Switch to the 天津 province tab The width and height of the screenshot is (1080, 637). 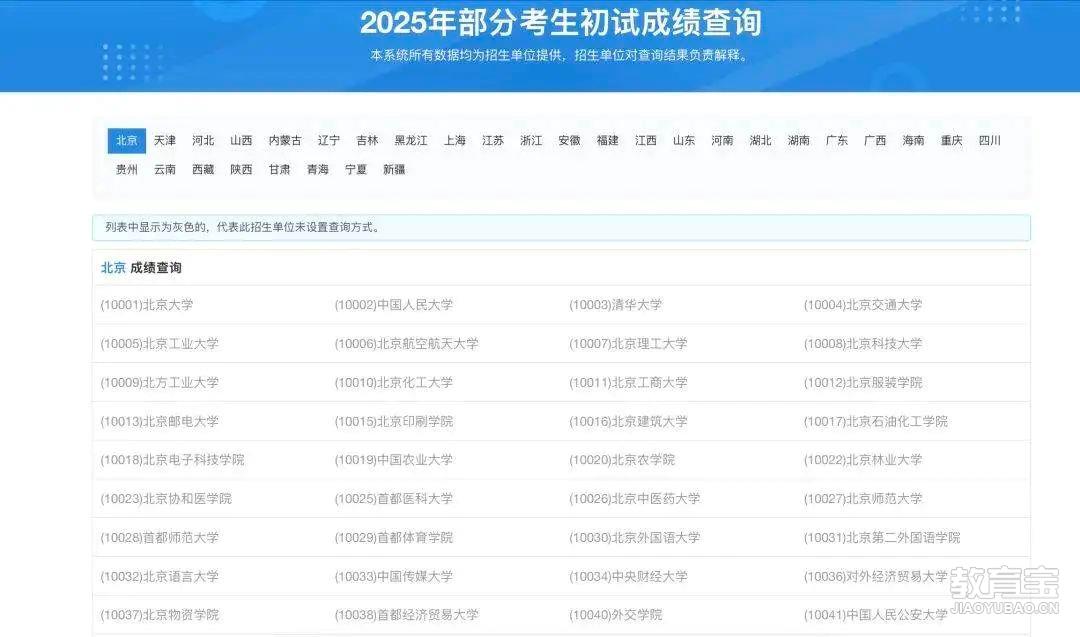tap(165, 140)
